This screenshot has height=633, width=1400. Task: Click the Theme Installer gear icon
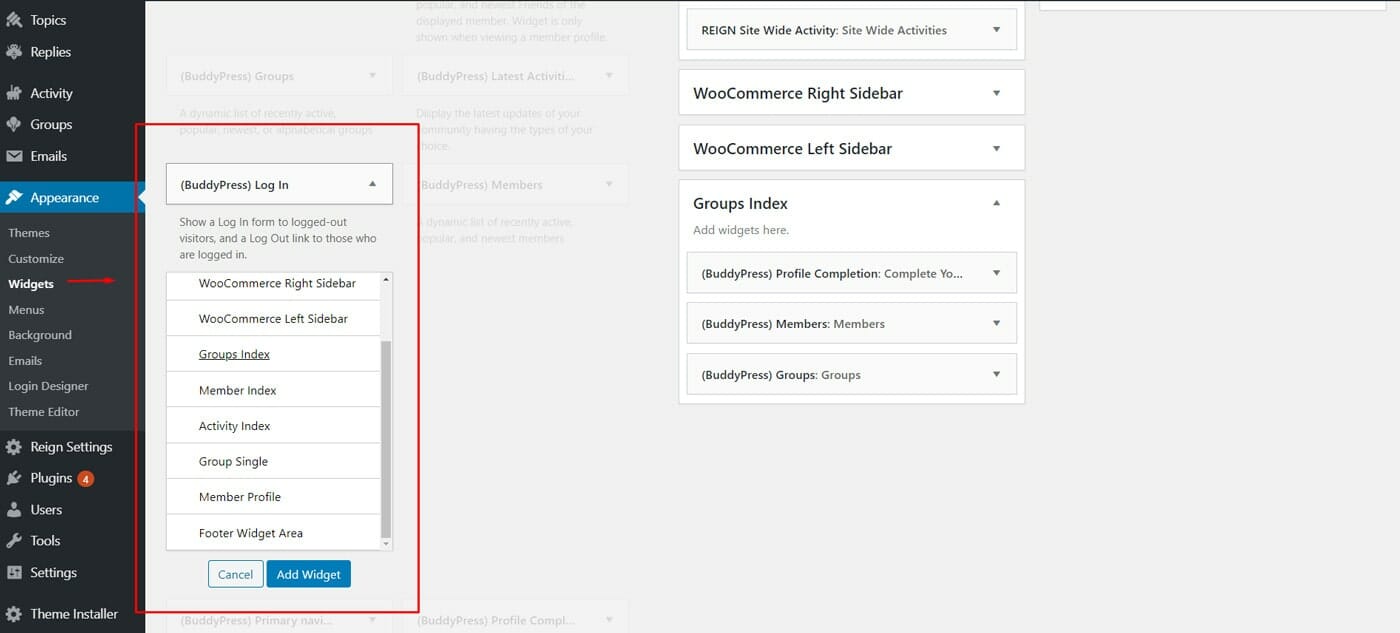click(14, 614)
